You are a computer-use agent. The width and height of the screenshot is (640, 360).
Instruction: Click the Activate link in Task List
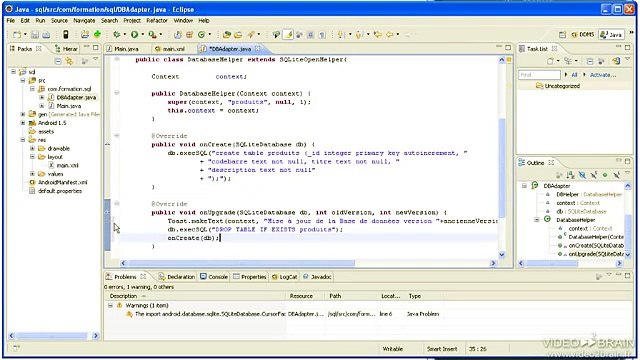[603, 75]
